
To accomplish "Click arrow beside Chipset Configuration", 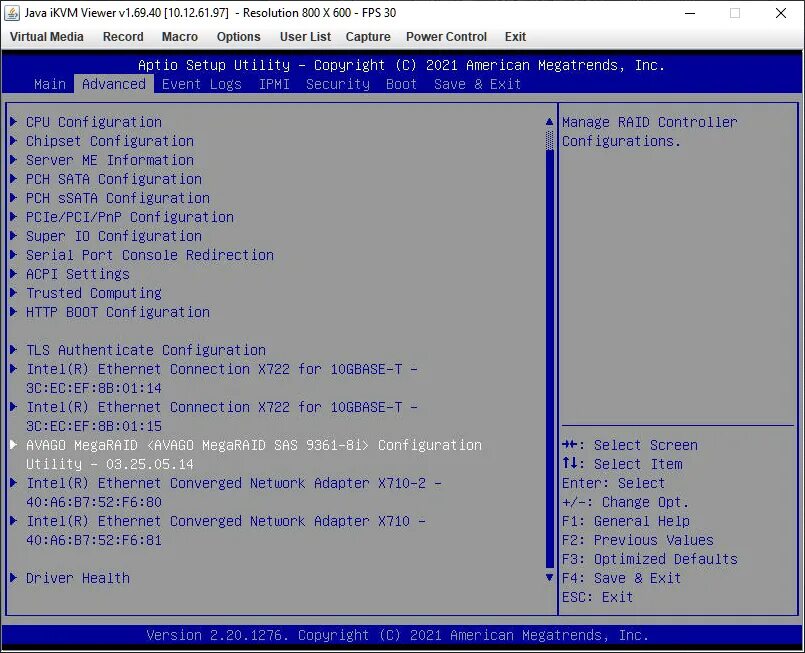I will coord(14,141).
